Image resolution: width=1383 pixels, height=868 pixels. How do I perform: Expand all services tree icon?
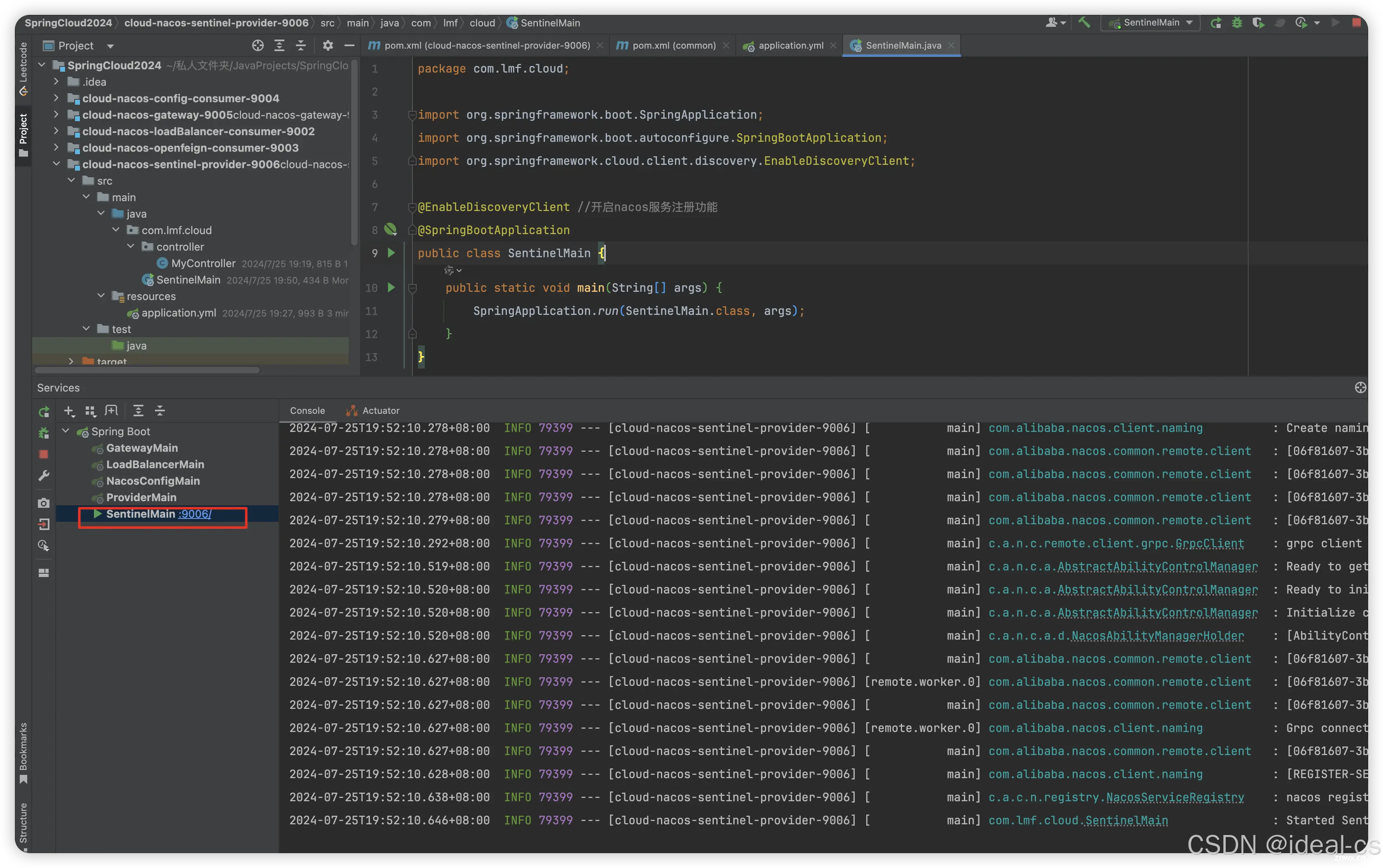click(x=138, y=411)
